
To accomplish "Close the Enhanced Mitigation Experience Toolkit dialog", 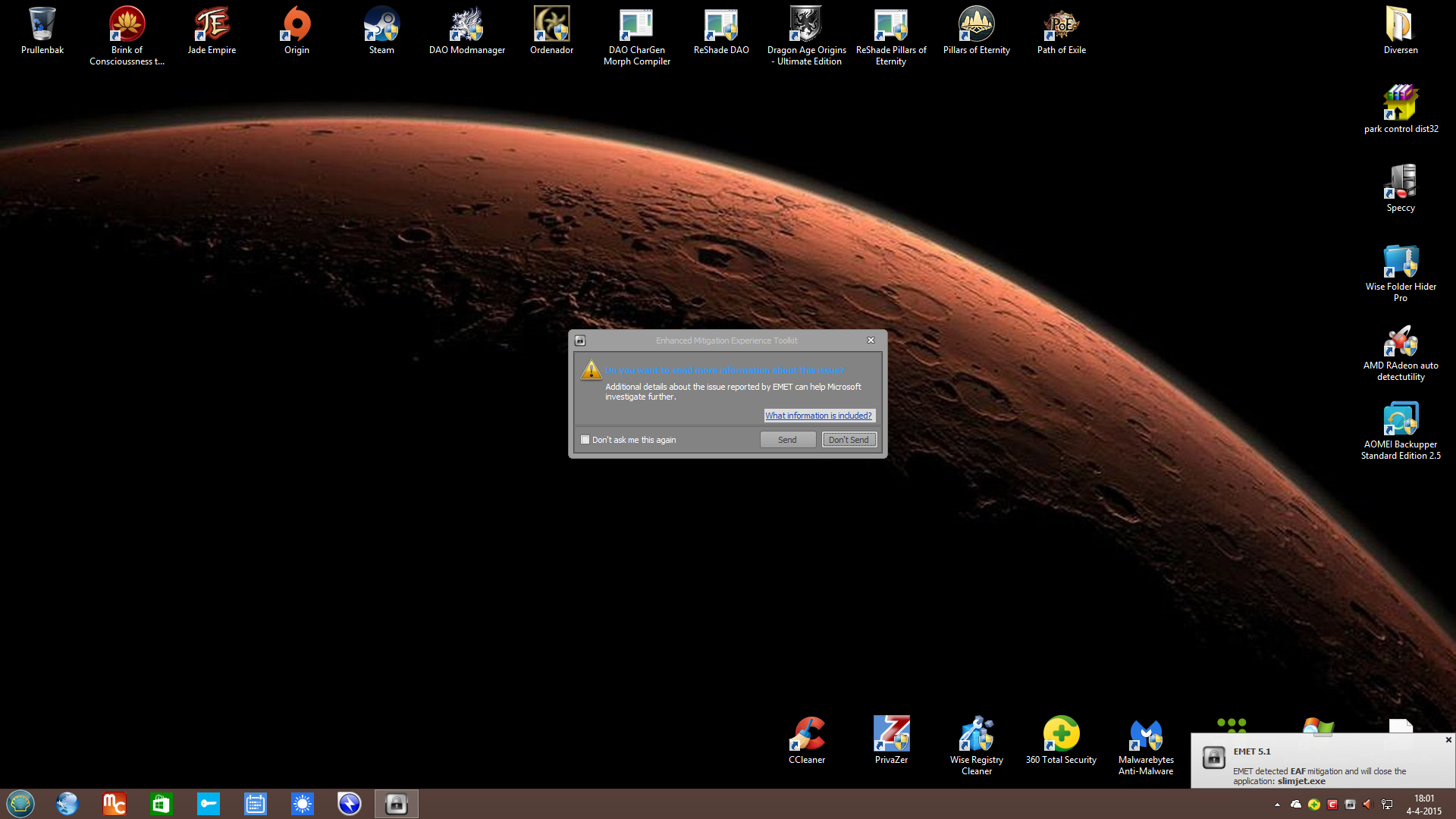I will pyautogui.click(x=871, y=340).
